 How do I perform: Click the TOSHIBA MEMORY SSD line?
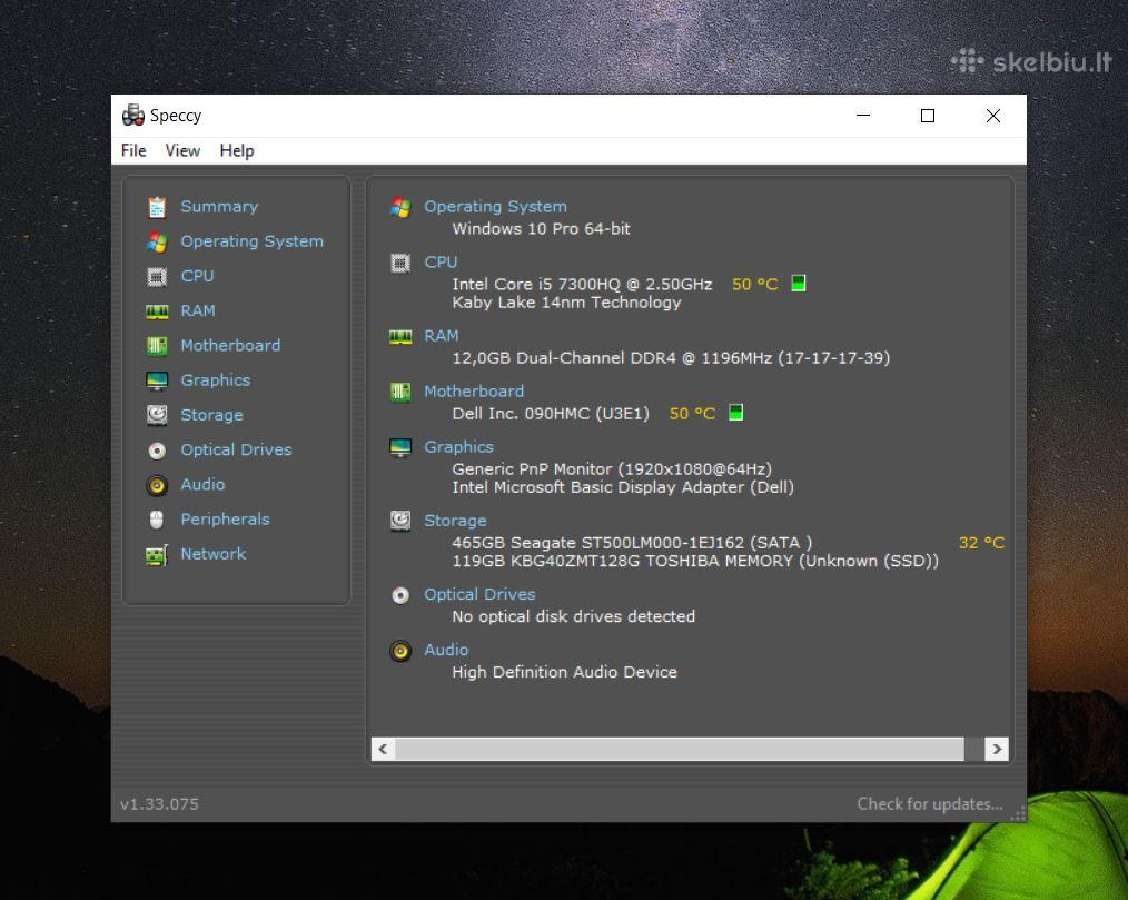695,561
